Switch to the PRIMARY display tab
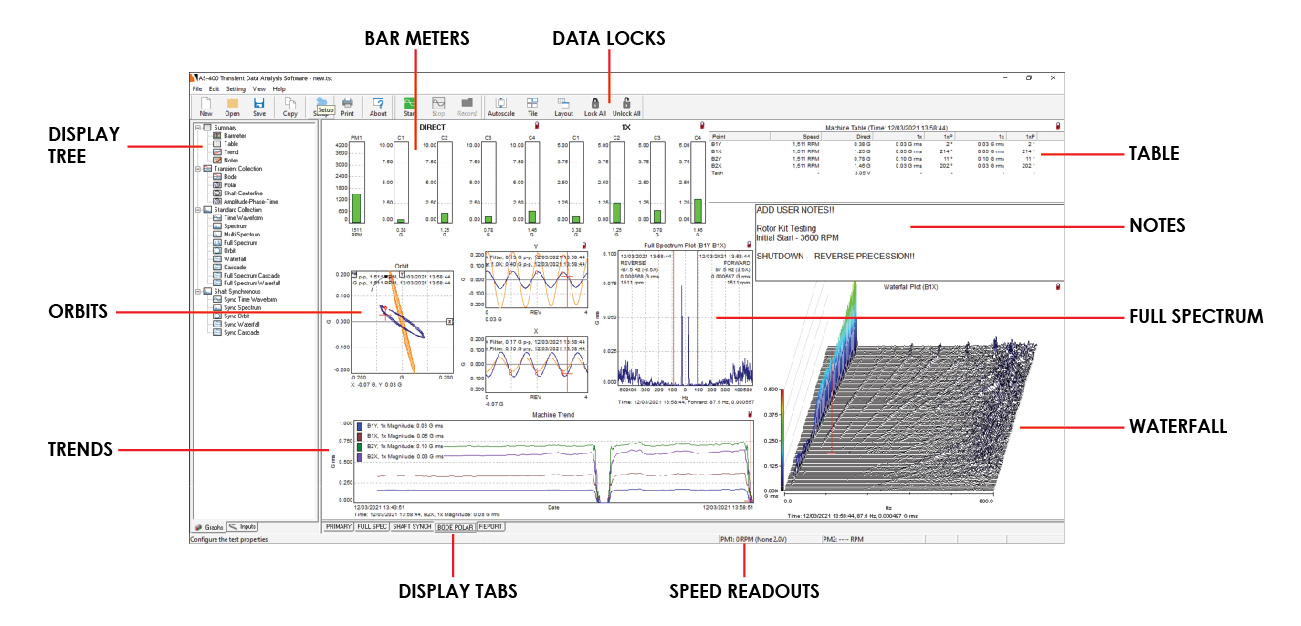1301x626 pixels. tap(338, 525)
